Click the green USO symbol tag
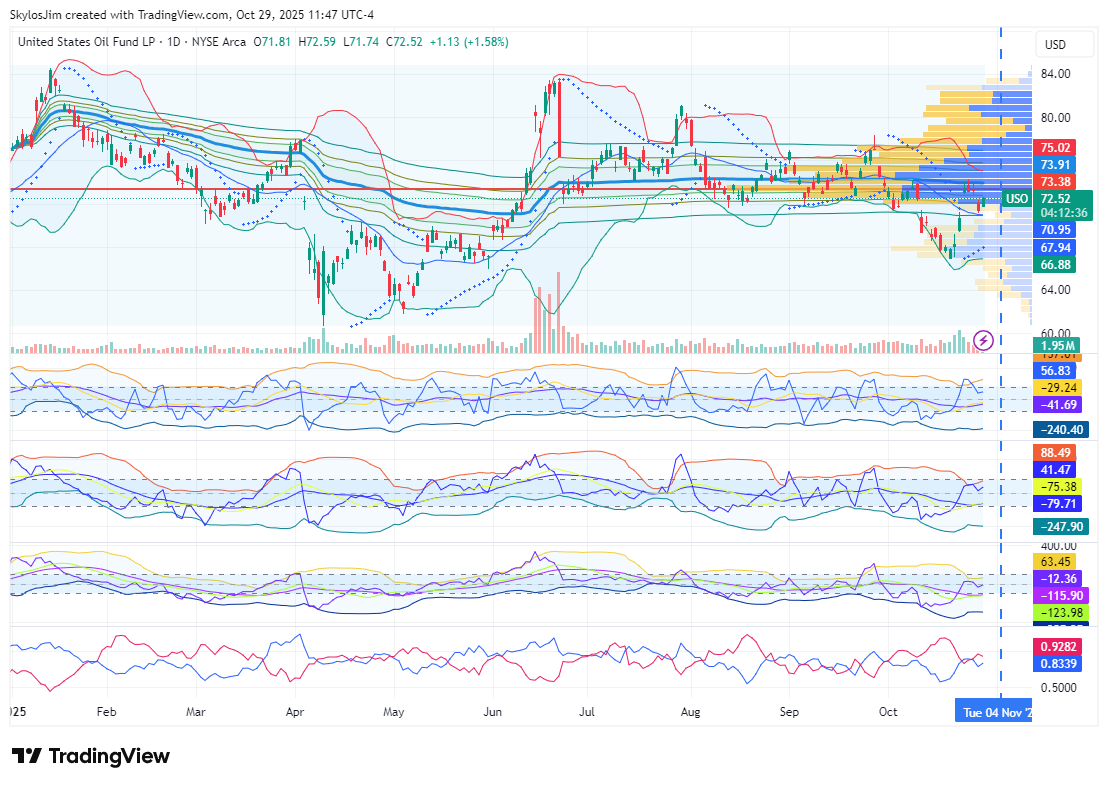The image size is (1108, 786). coord(1016,199)
